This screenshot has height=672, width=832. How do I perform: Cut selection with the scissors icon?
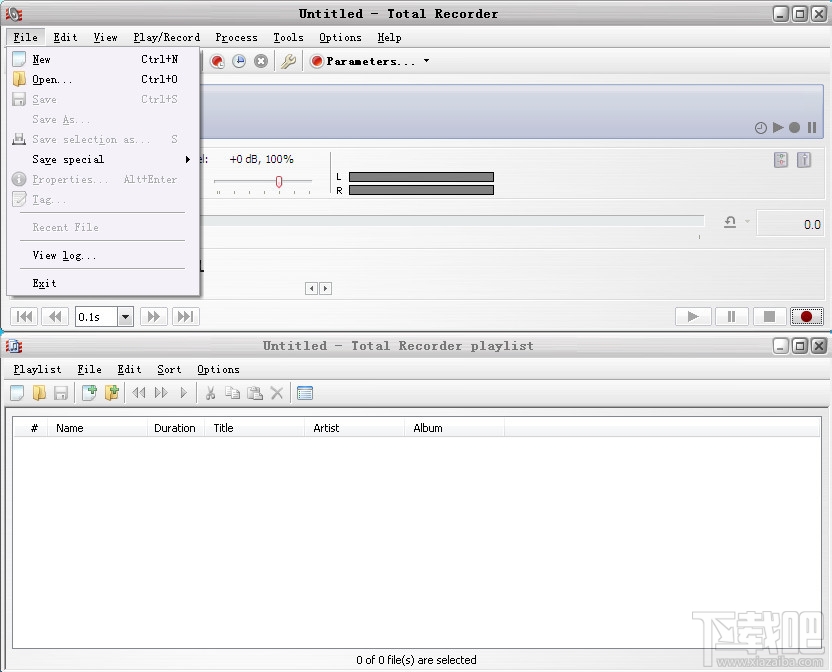212,392
